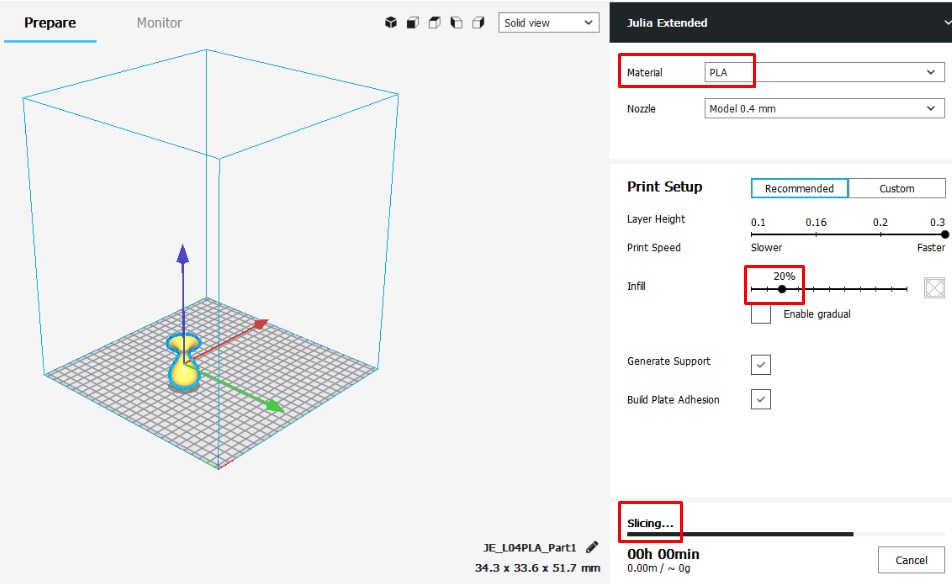Select the Custom print setup mode

coord(897,188)
